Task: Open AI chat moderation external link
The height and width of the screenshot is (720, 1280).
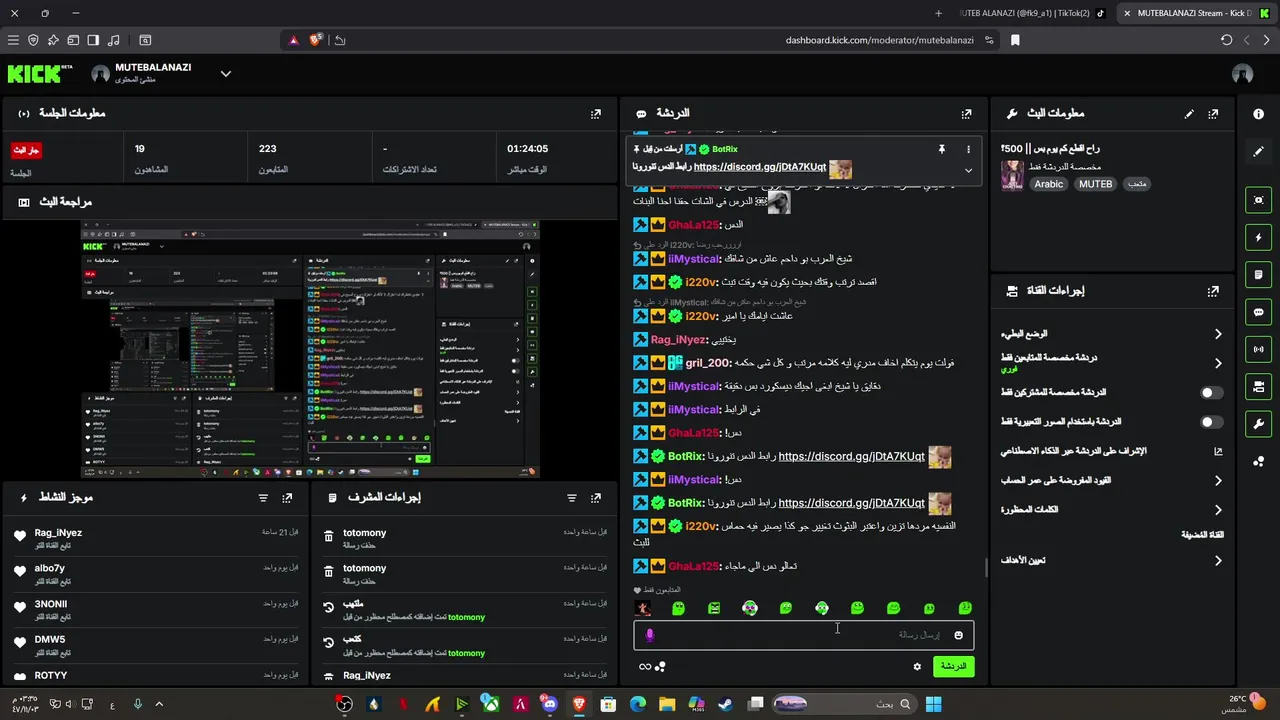Action: click(x=1218, y=452)
